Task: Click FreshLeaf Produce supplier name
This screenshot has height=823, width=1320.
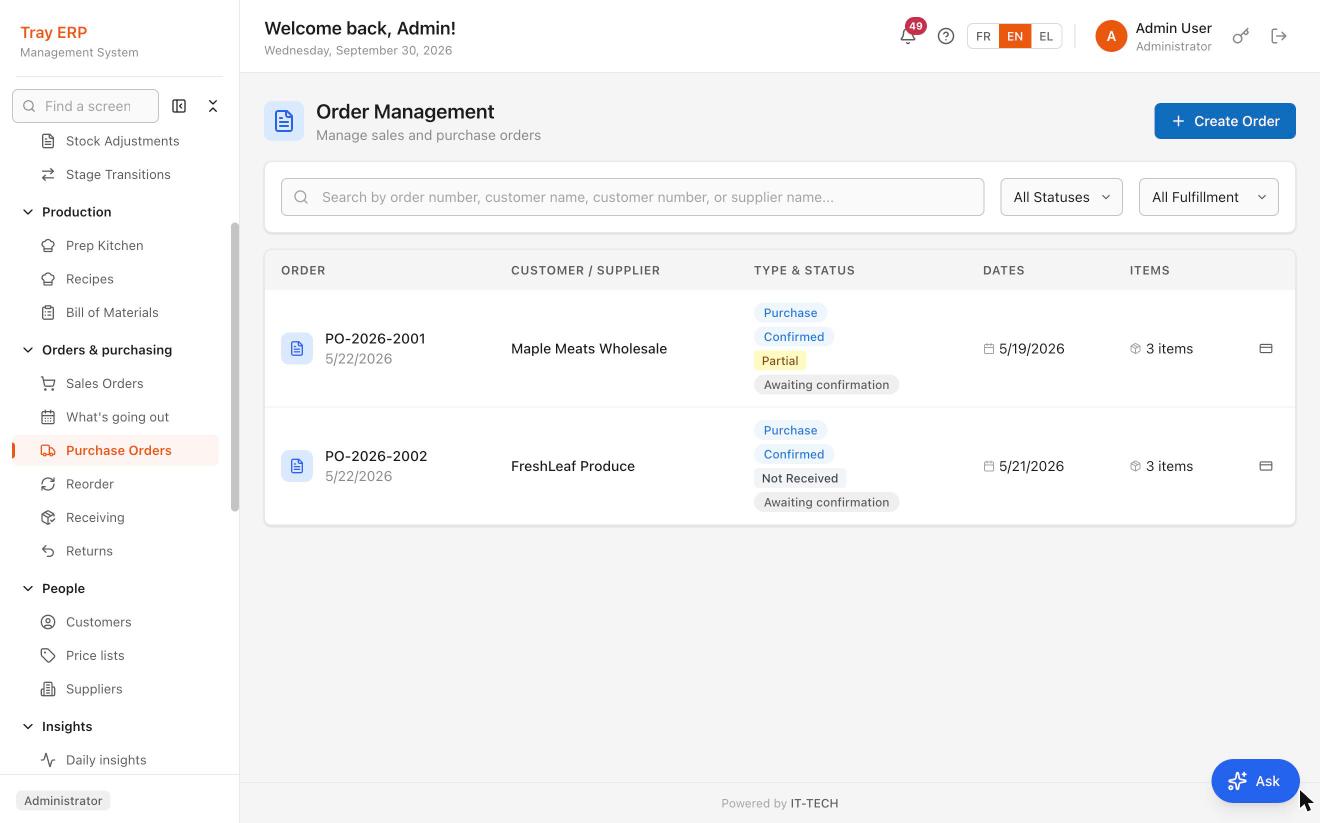Action: (x=573, y=466)
